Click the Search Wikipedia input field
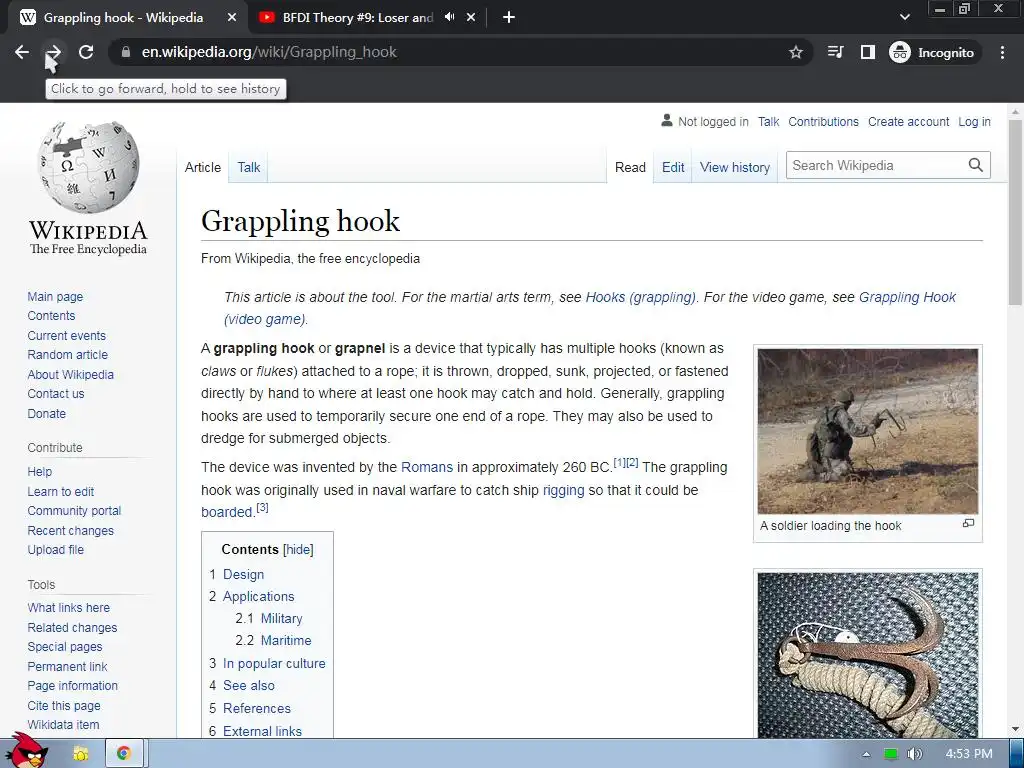Viewport: 1024px width, 768px height. coord(875,165)
